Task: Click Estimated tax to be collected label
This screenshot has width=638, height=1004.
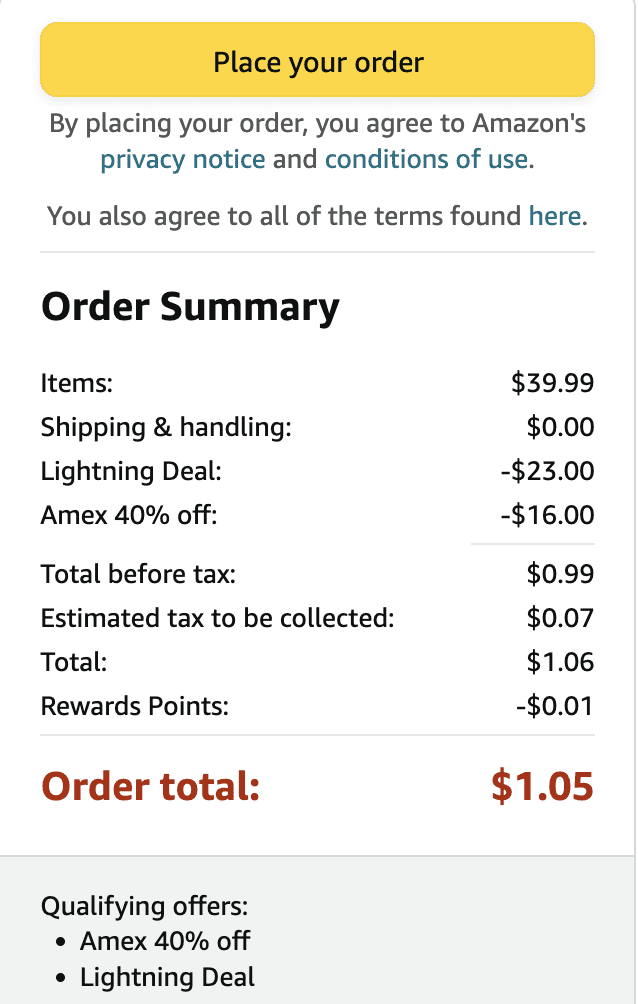Action: [217, 618]
